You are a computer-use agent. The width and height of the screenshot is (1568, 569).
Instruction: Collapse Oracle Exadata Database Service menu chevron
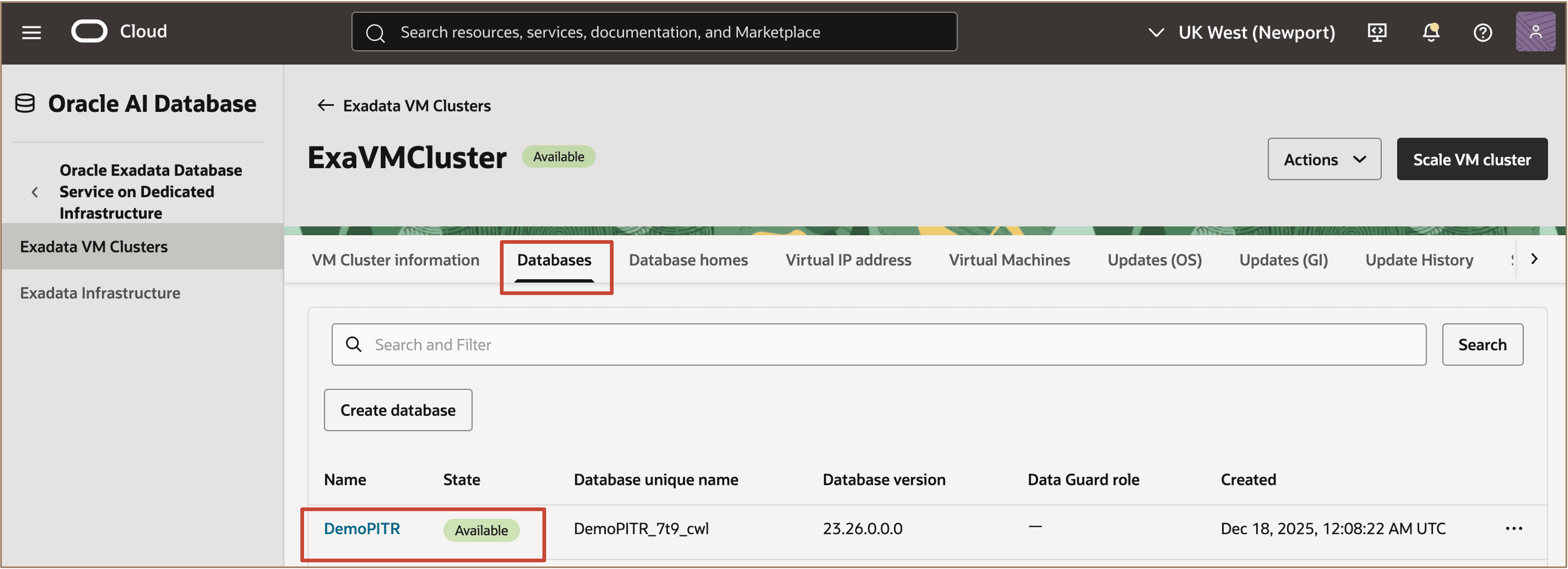(35, 192)
